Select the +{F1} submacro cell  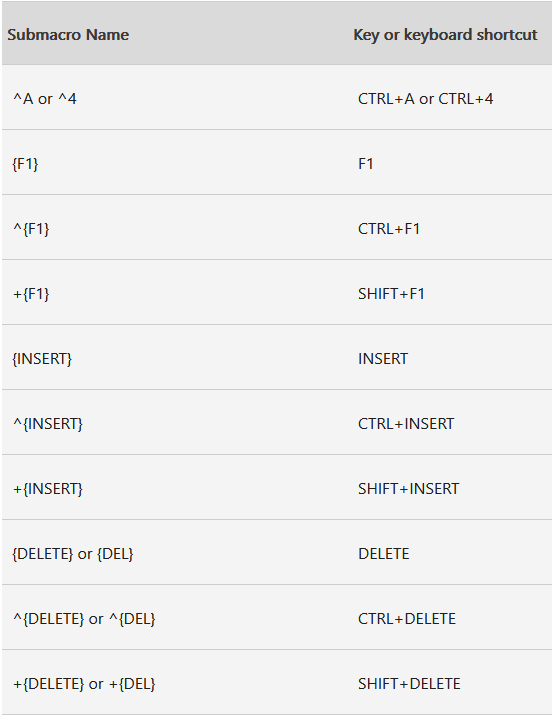tap(31, 294)
